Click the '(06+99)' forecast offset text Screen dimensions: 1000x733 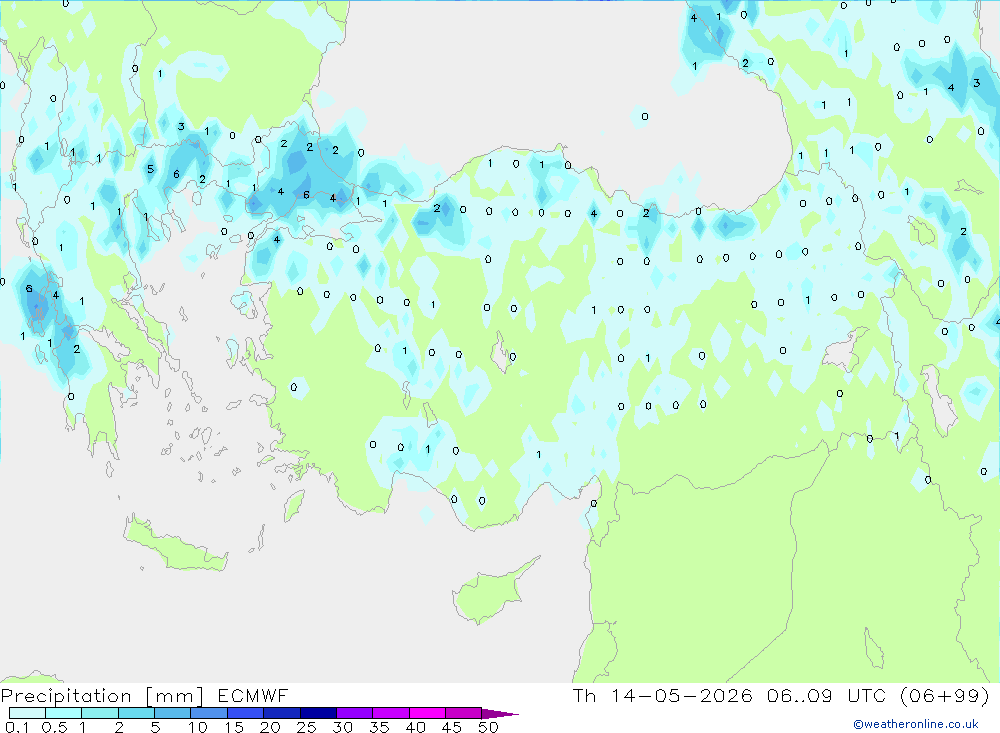pyautogui.click(x=945, y=695)
